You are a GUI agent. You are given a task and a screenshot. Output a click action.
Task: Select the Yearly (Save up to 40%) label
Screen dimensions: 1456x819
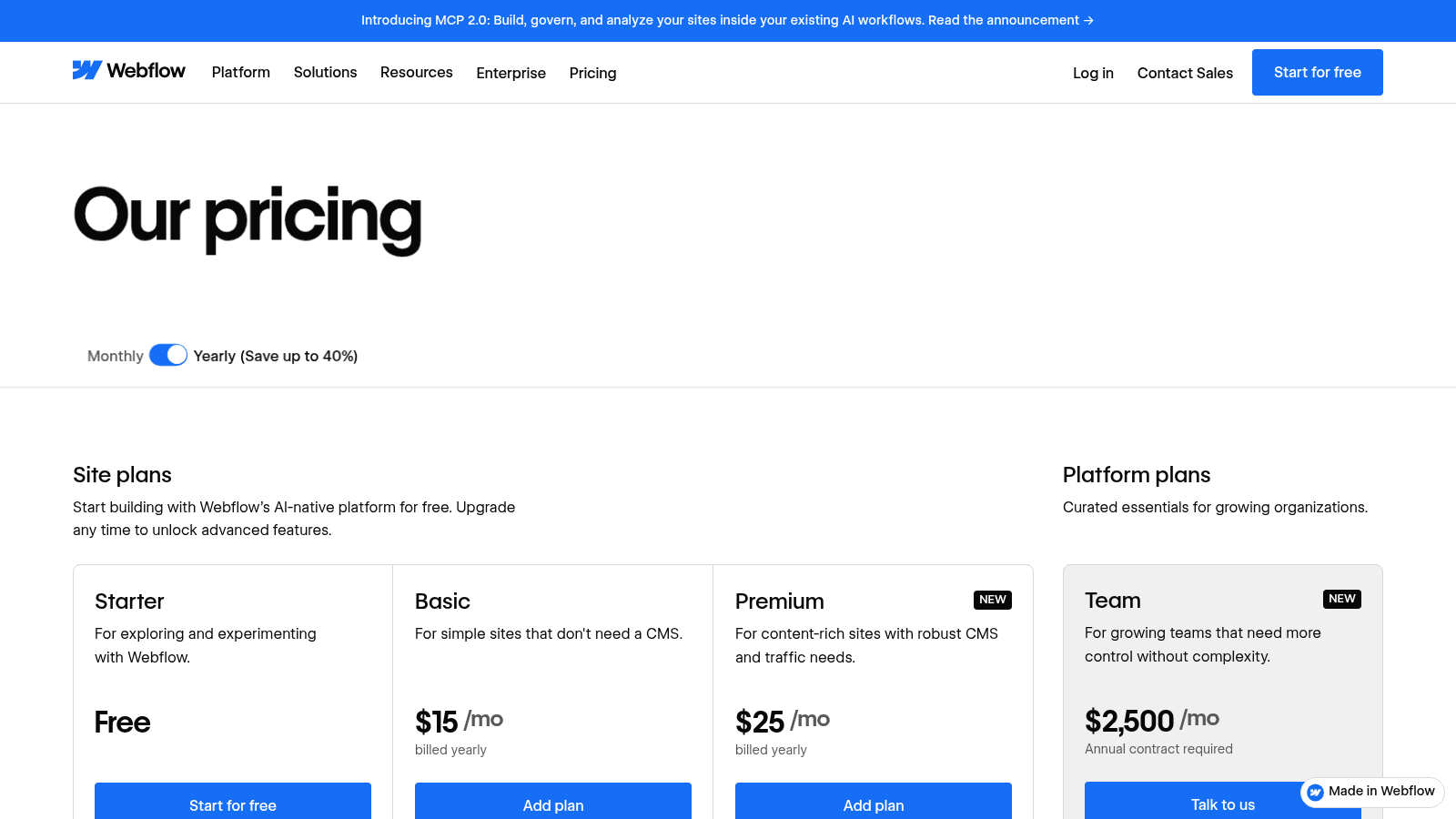(x=276, y=356)
